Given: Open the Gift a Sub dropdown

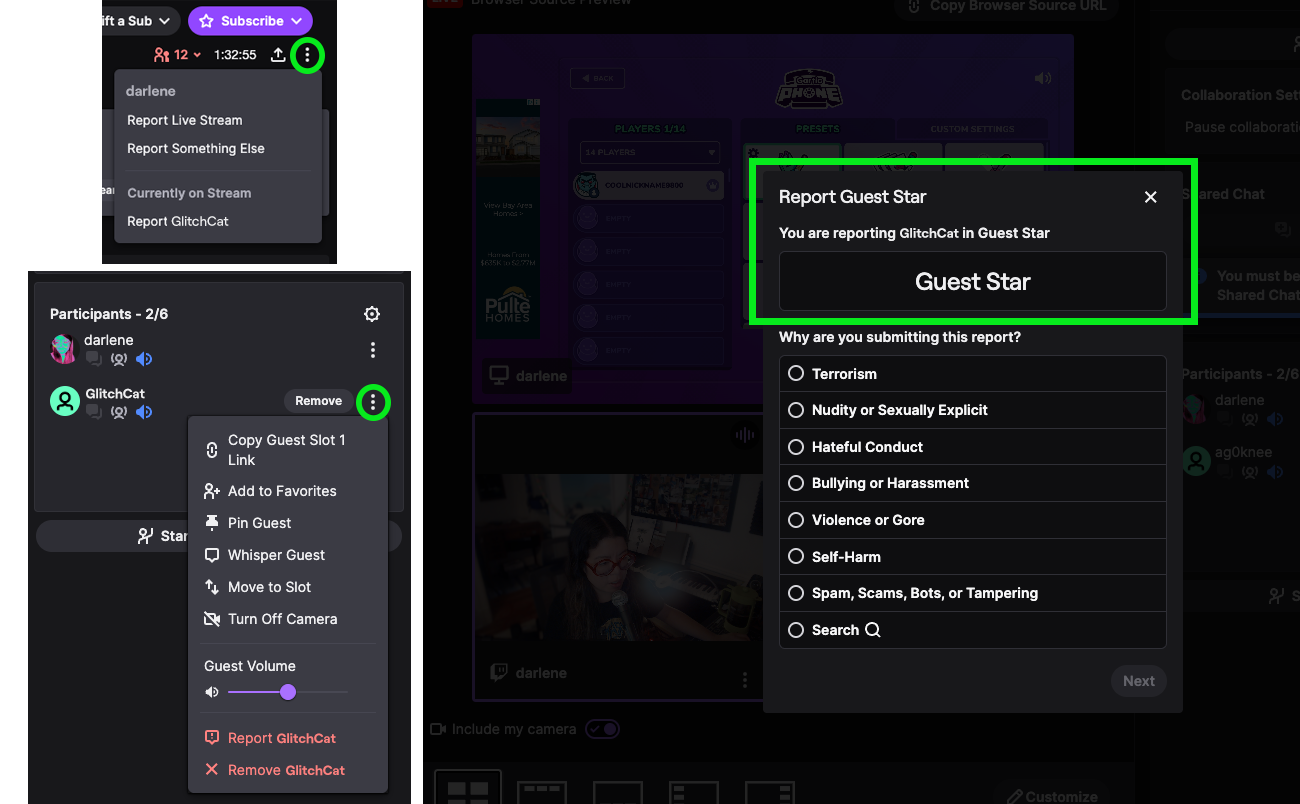Looking at the screenshot, I should coord(140,21).
